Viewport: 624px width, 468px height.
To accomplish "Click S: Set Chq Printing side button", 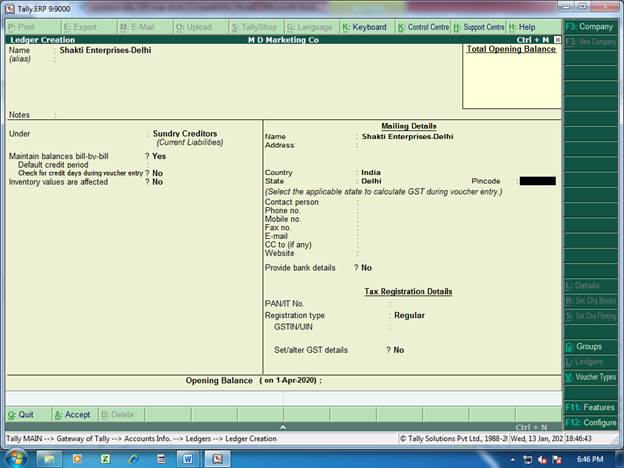I will [x=591, y=316].
